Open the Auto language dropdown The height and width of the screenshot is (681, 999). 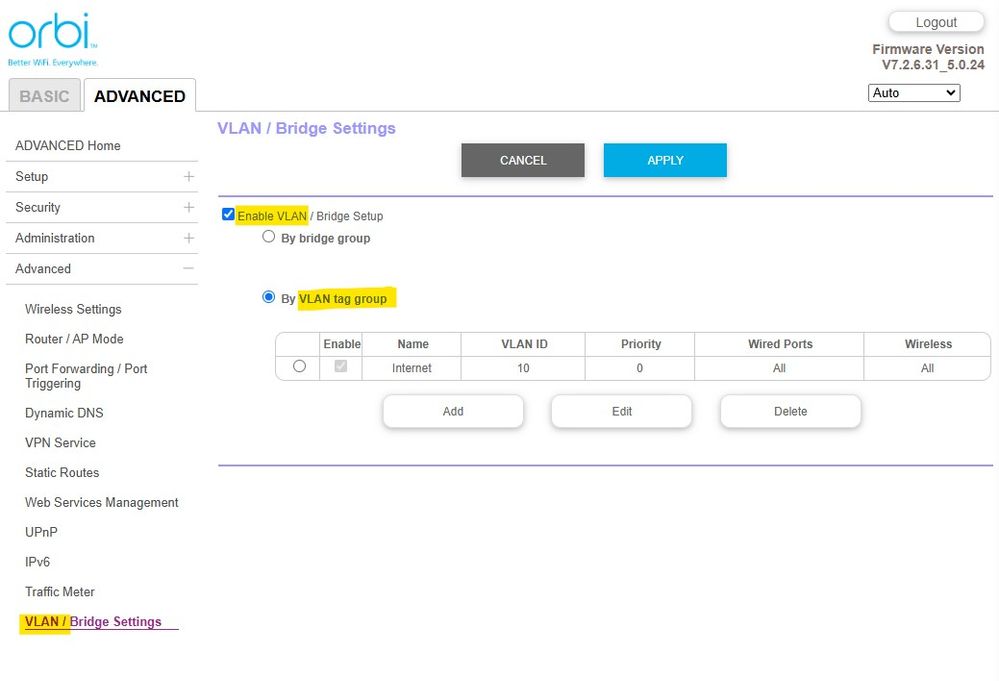tap(913, 92)
